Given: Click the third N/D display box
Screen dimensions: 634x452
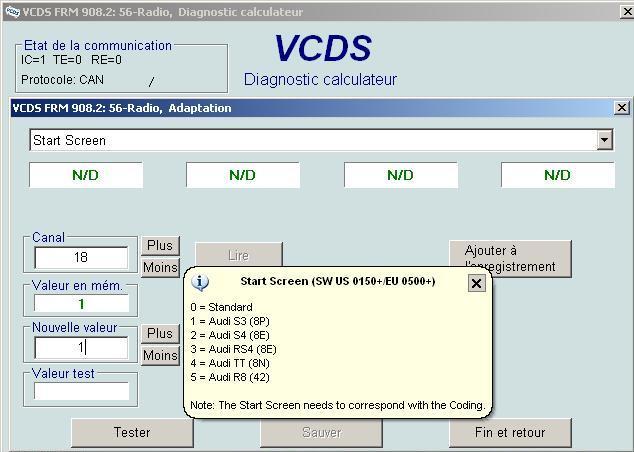Looking at the screenshot, I should tap(400, 175).
